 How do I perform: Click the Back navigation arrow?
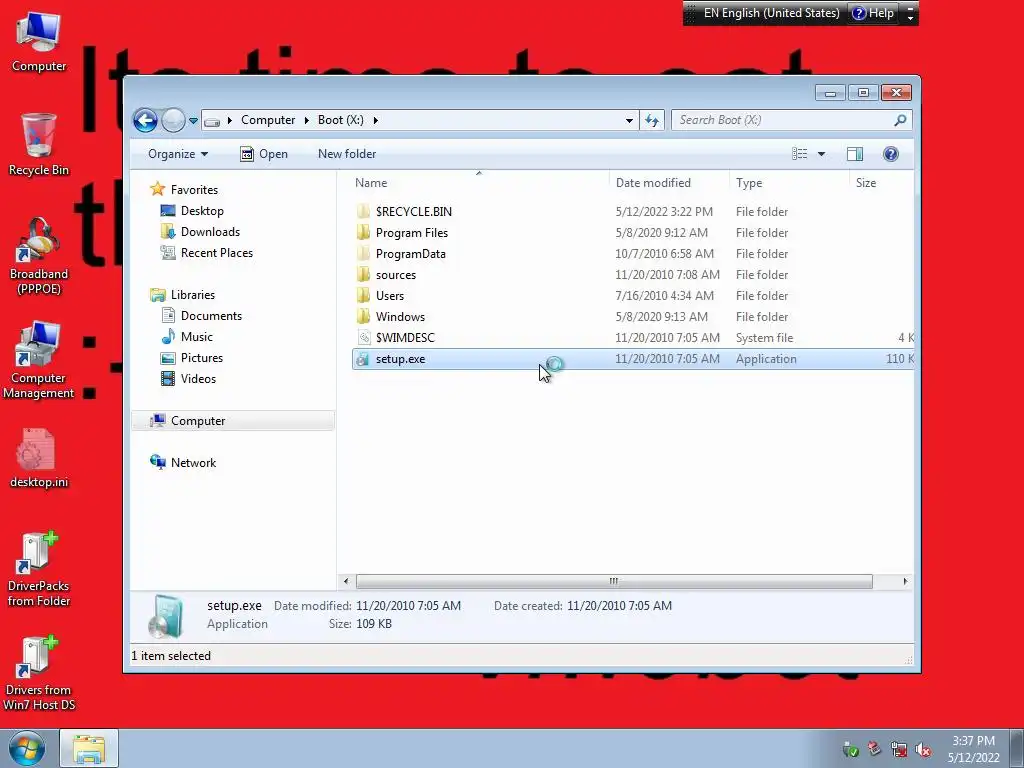pyautogui.click(x=145, y=120)
